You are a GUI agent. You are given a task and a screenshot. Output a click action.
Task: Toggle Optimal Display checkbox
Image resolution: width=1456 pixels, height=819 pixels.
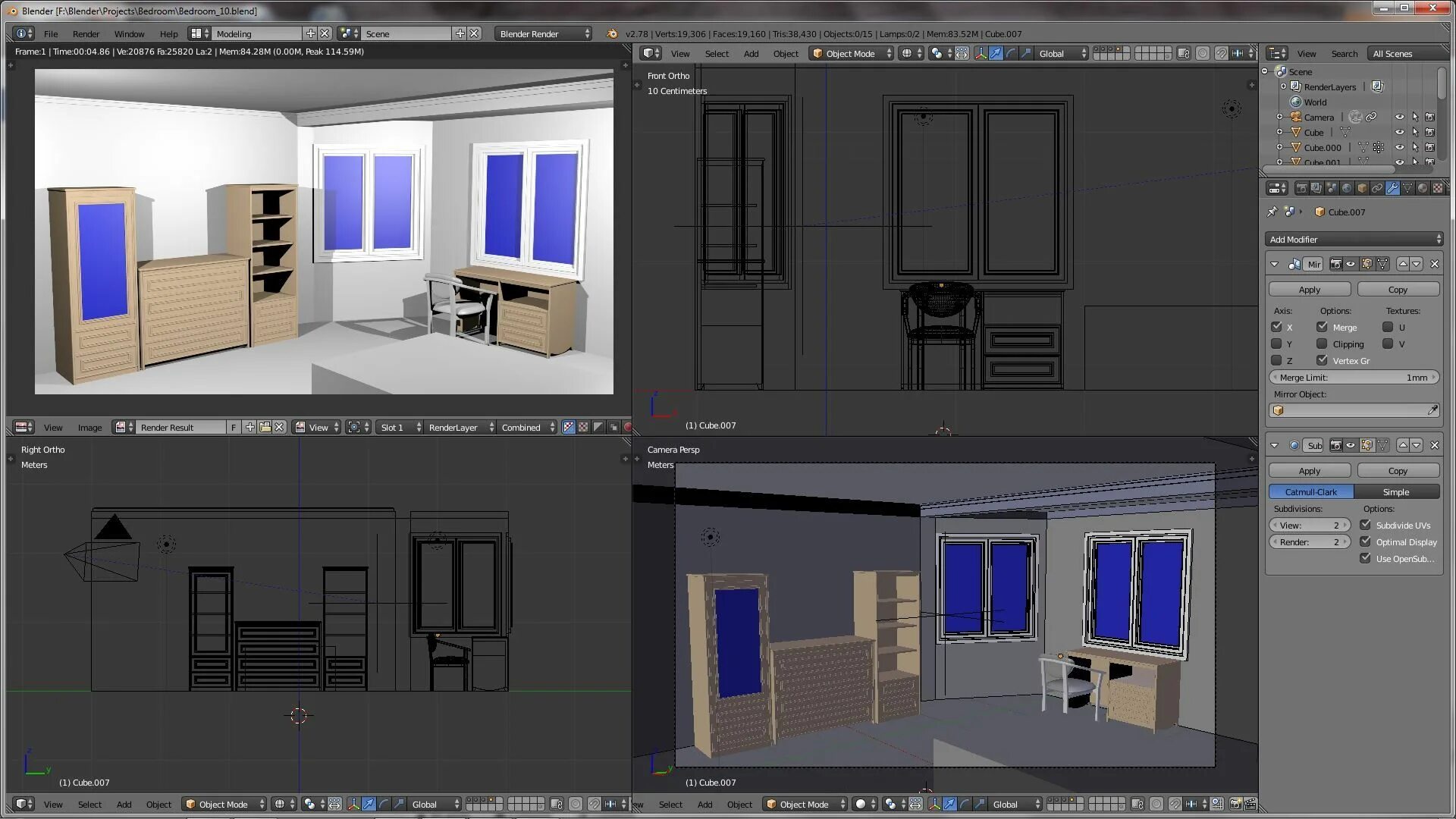coord(1365,541)
